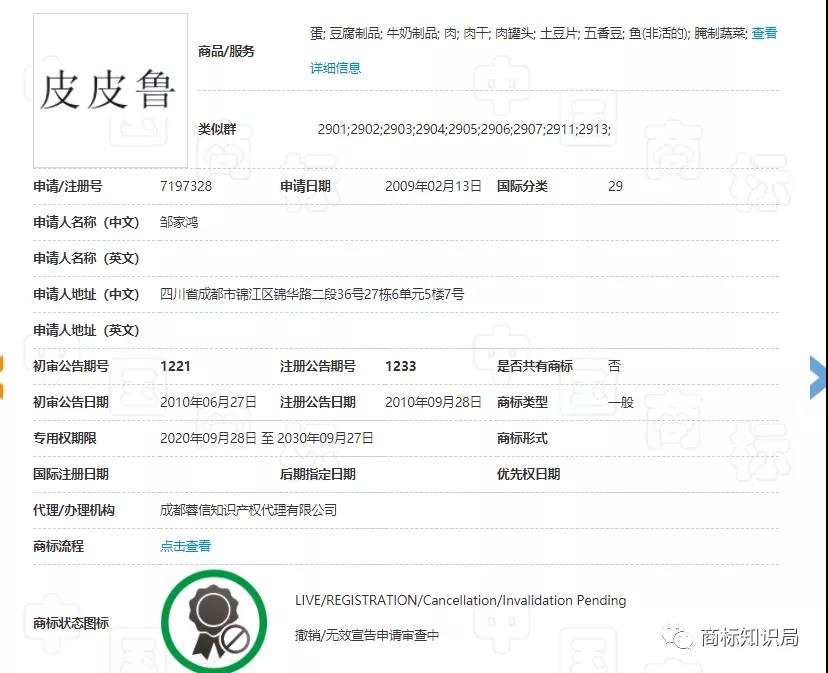828x673 pixels.
Task: Click the 商品/服务 field label
Action: click(226, 51)
